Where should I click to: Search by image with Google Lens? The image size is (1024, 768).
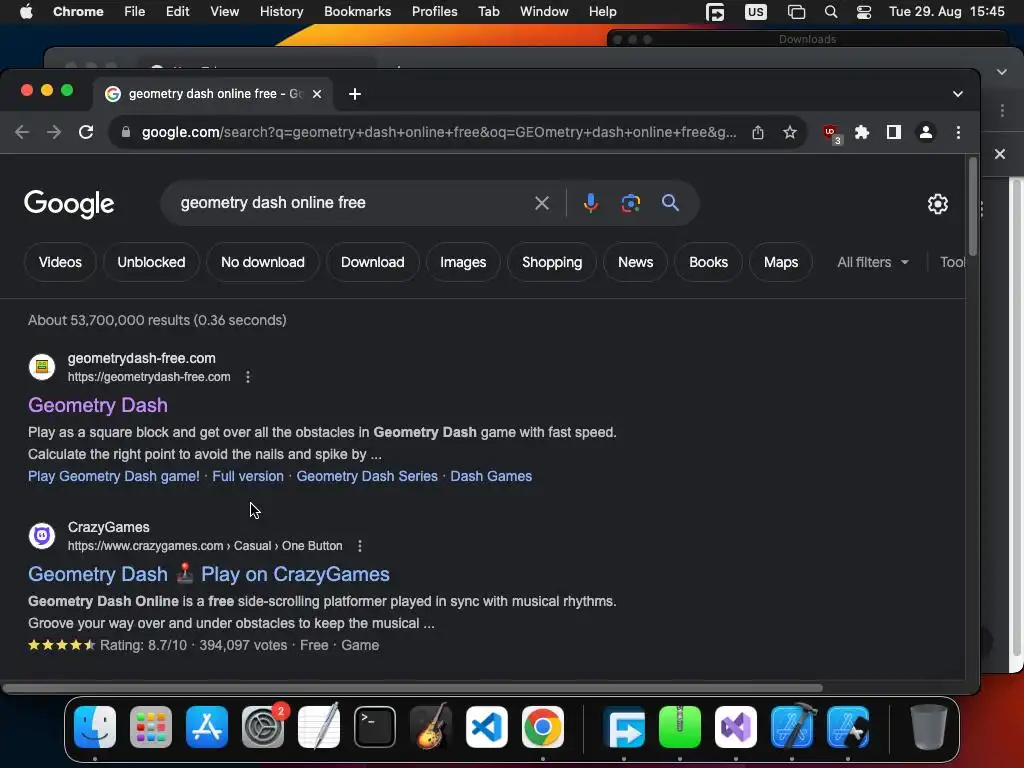click(x=631, y=203)
